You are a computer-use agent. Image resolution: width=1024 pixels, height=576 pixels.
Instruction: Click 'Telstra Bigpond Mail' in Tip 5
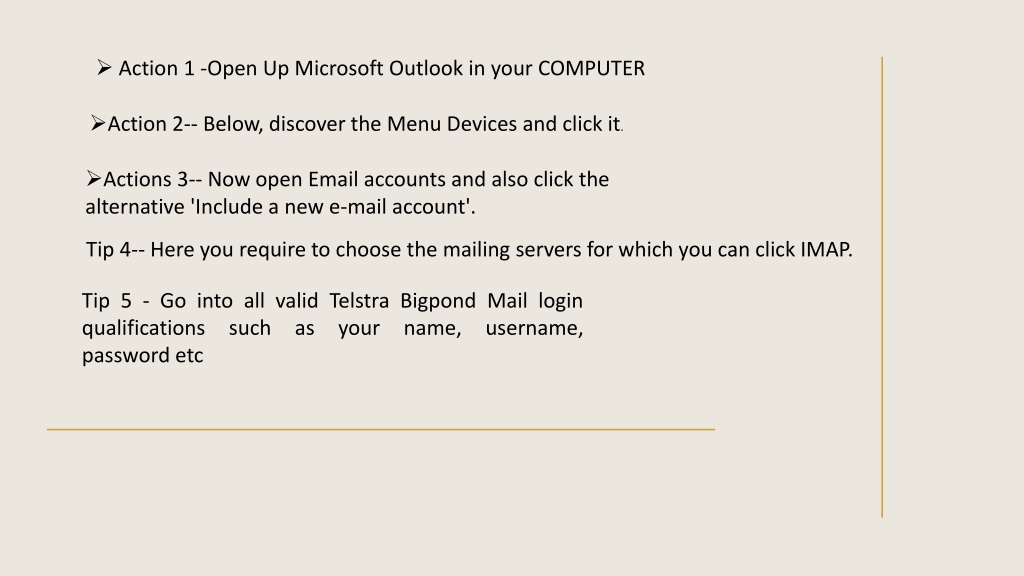click(x=428, y=301)
